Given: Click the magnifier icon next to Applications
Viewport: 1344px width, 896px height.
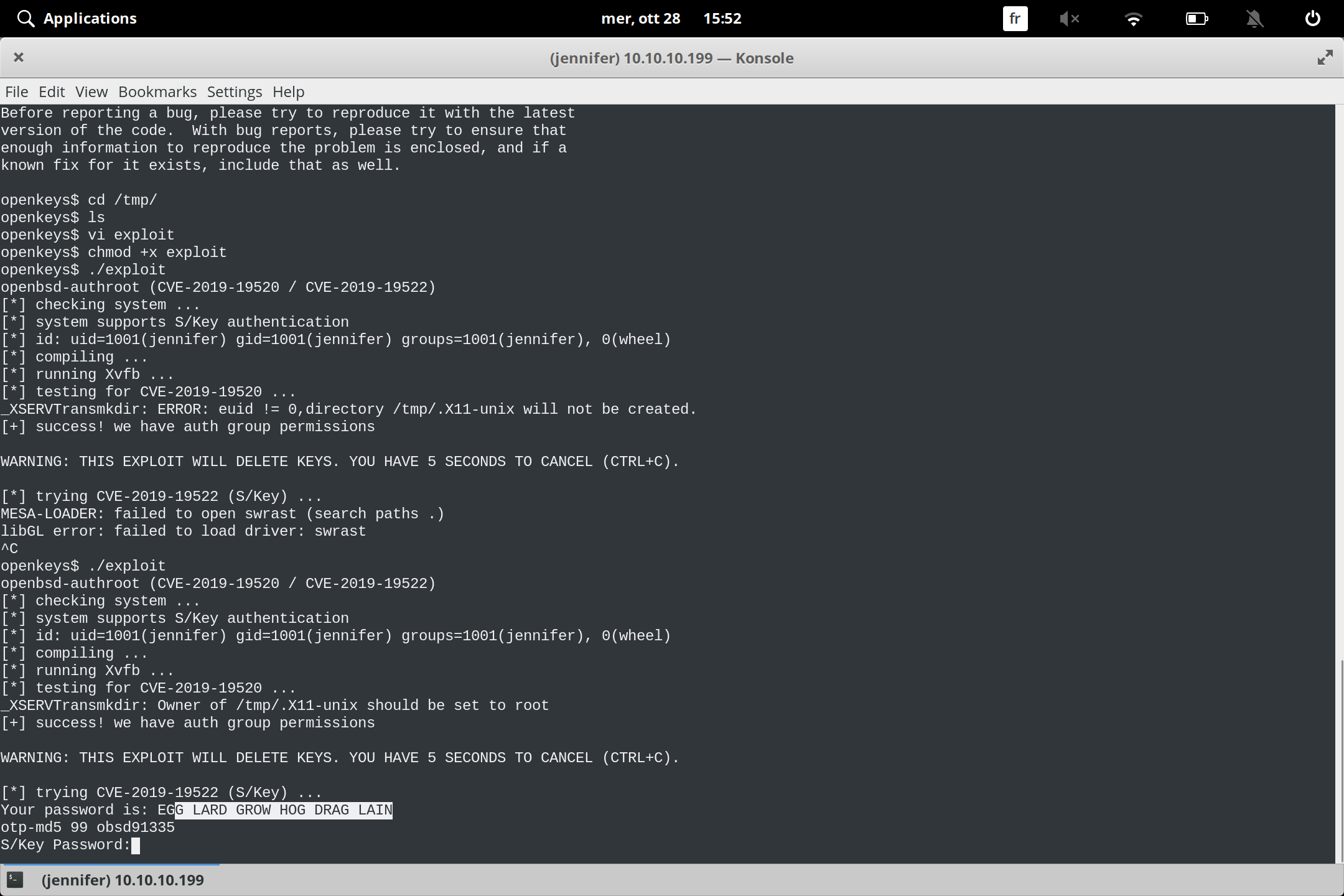Looking at the screenshot, I should coord(26,18).
